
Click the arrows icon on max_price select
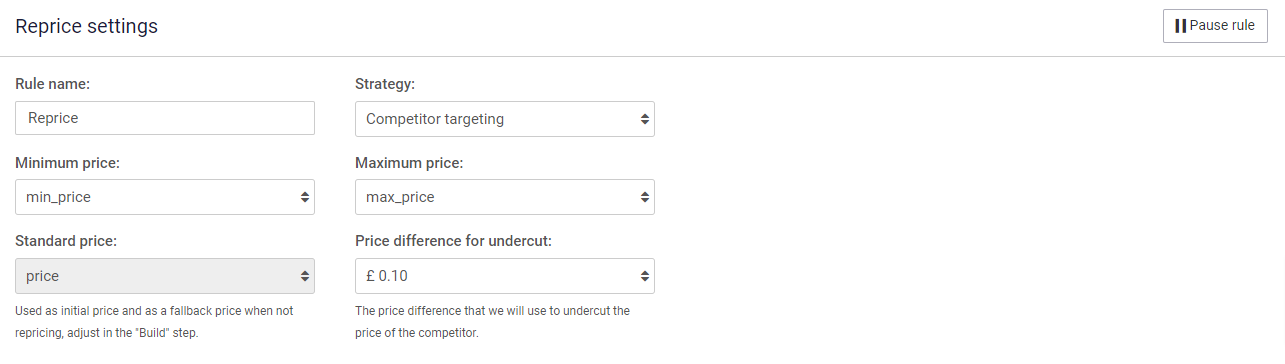point(645,197)
